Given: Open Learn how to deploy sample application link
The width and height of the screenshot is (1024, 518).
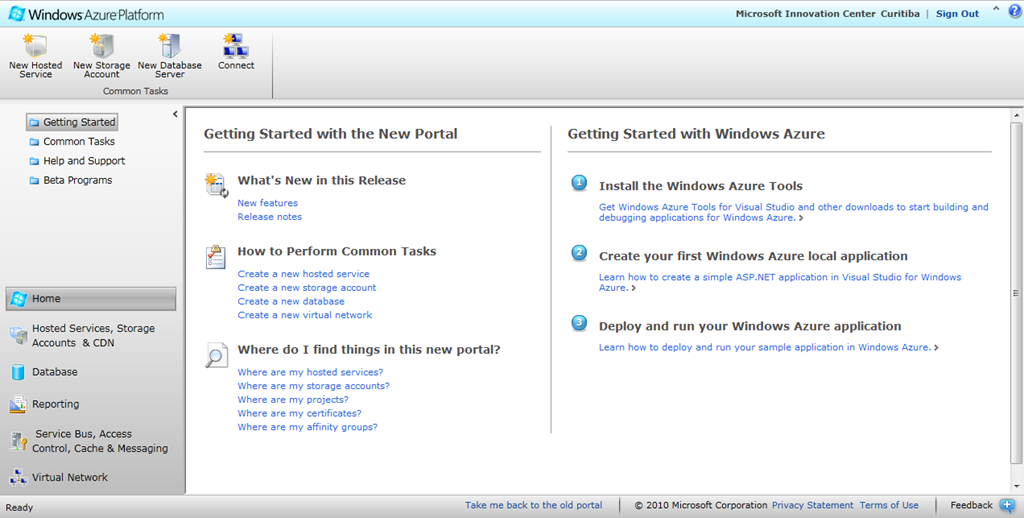Looking at the screenshot, I should tap(769, 348).
